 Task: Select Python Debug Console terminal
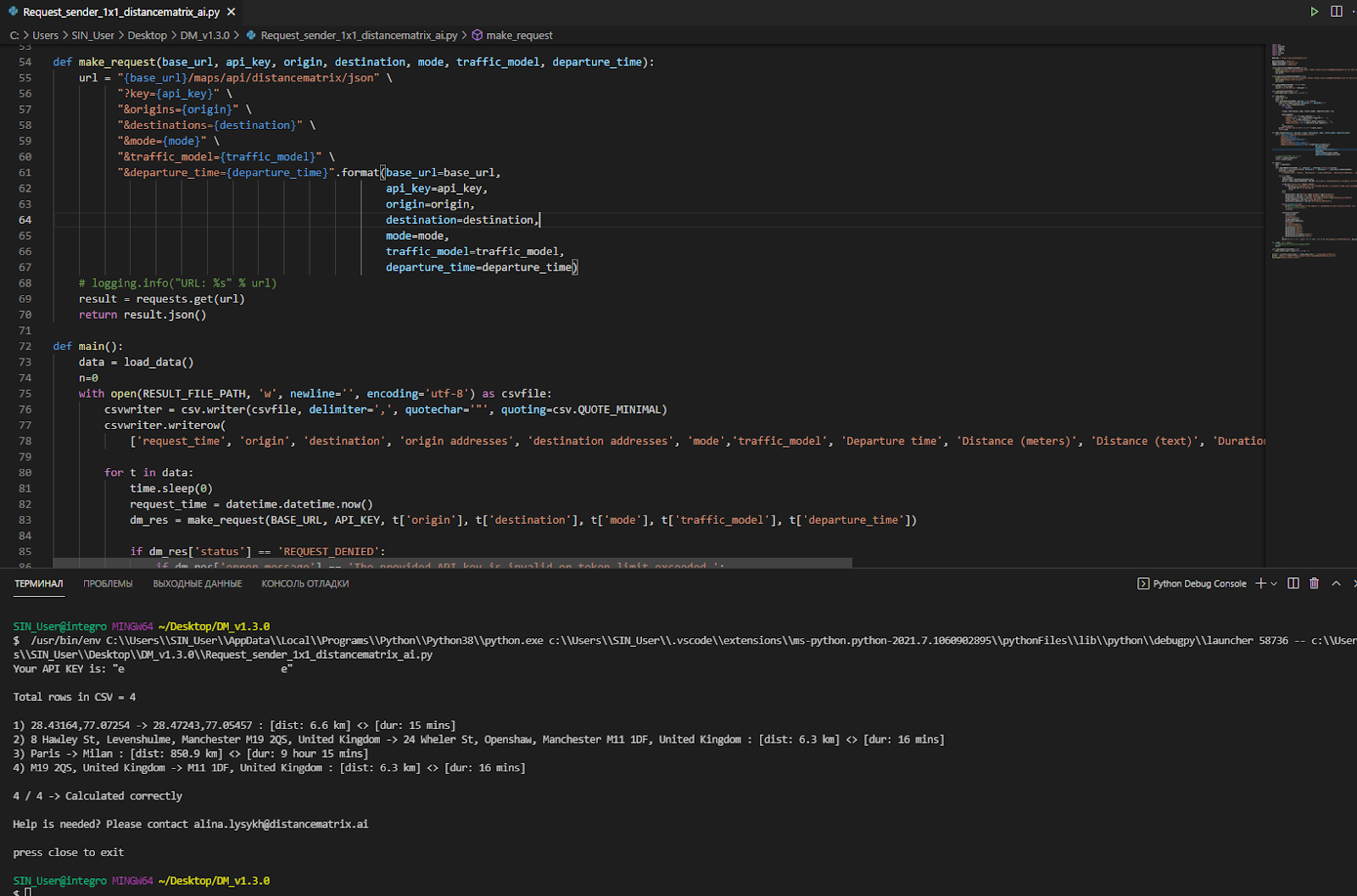[x=1192, y=583]
